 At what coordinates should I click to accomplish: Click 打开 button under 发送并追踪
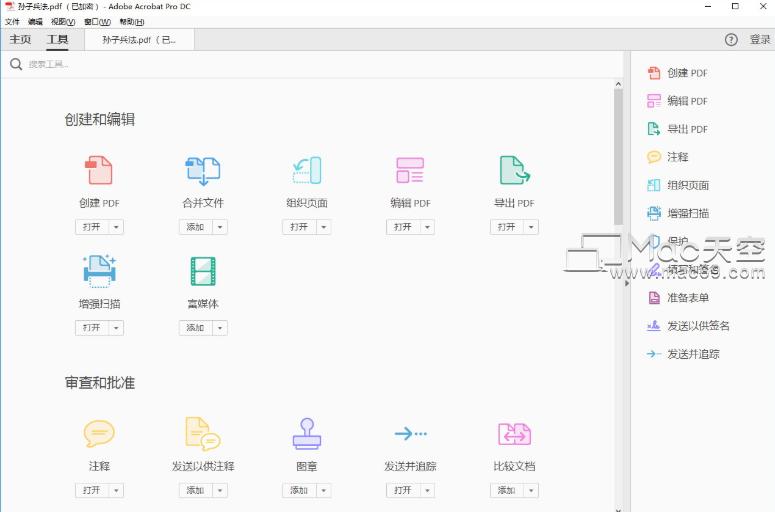point(403,490)
